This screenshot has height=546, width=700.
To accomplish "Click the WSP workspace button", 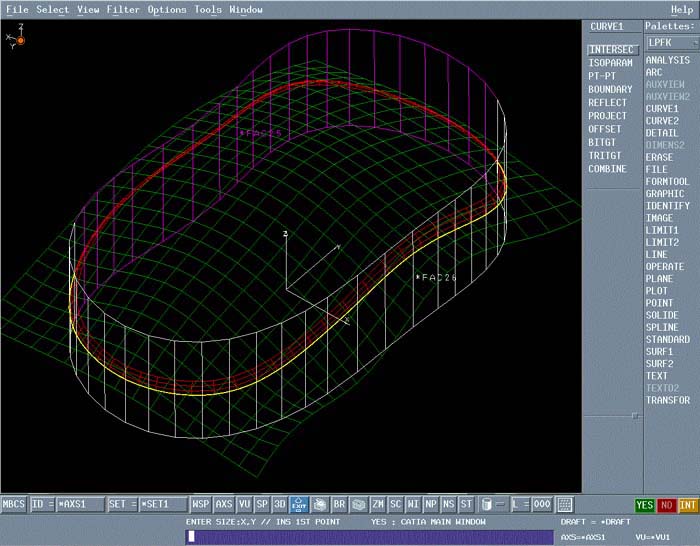I will click(201, 505).
